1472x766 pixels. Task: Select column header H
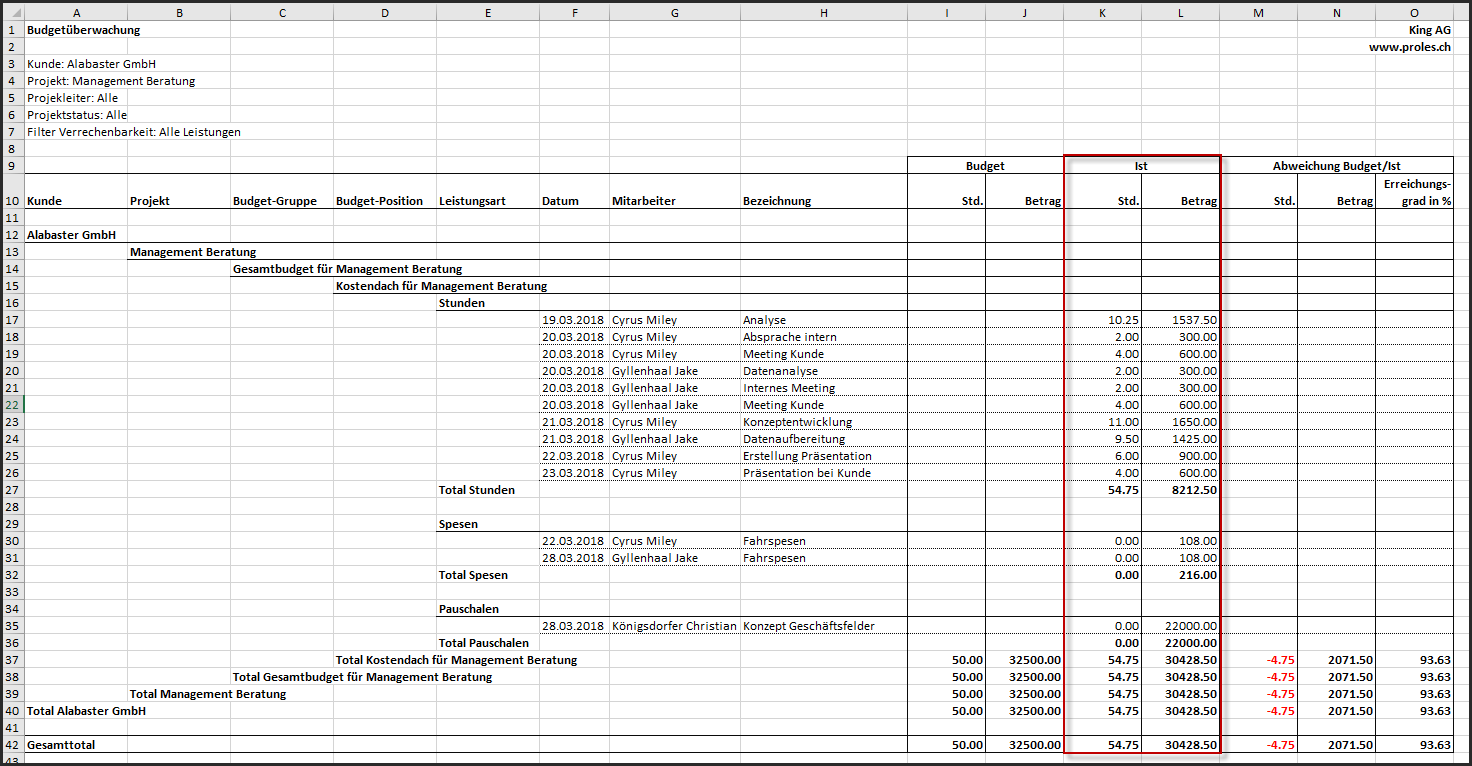823,12
